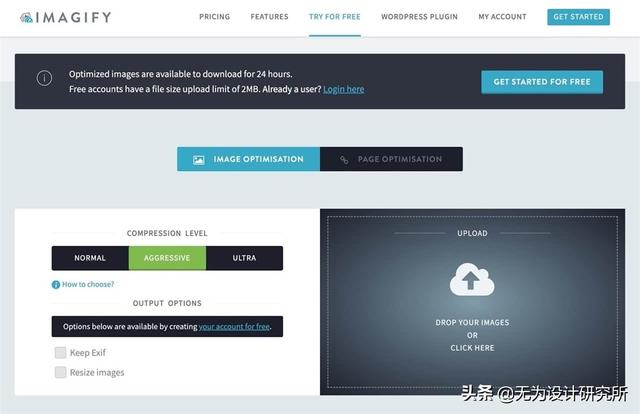Open the Features page
This screenshot has height=414, width=640.
click(269, 17)
